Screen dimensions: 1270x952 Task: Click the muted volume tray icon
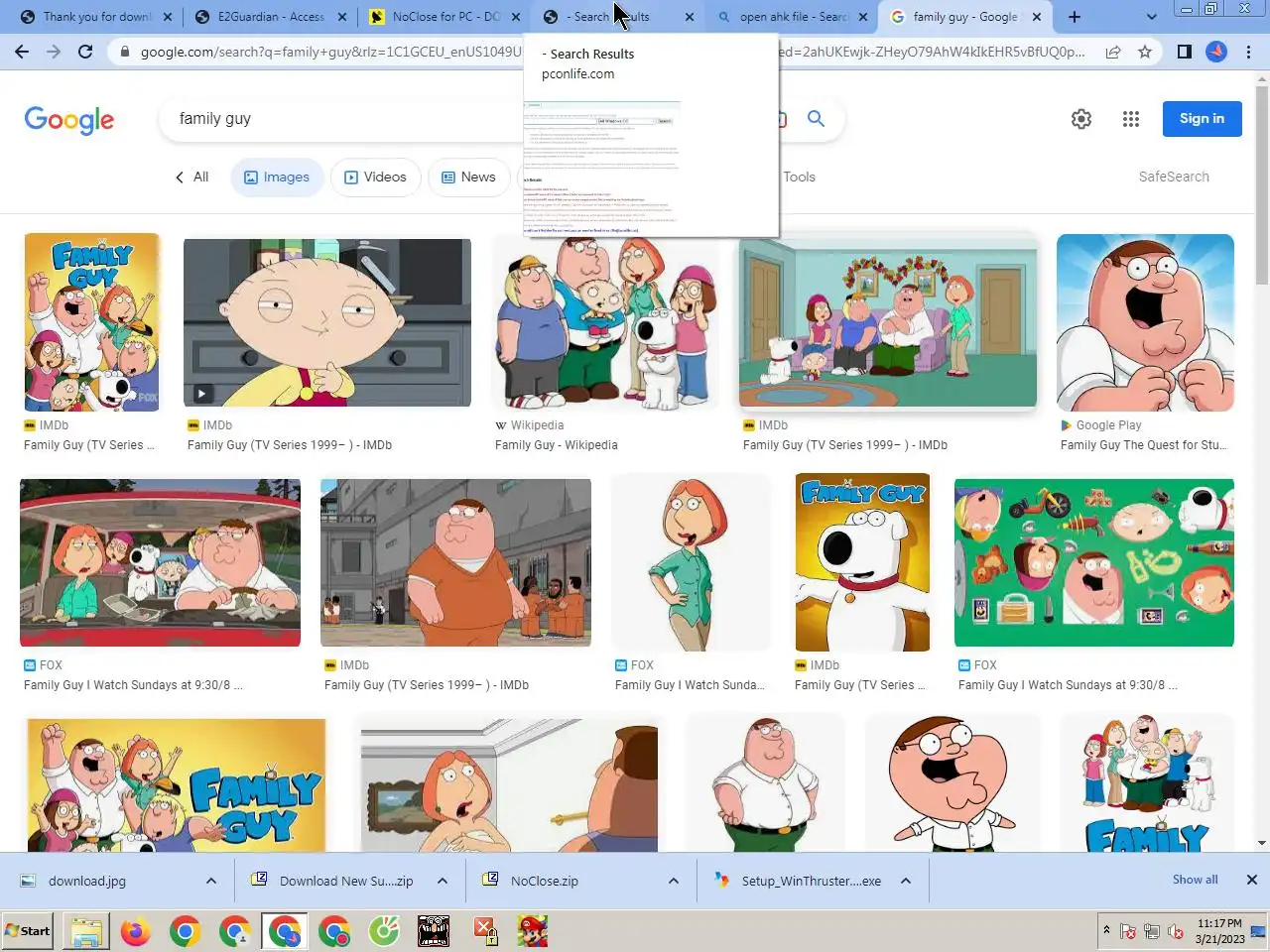(1176, 931)
